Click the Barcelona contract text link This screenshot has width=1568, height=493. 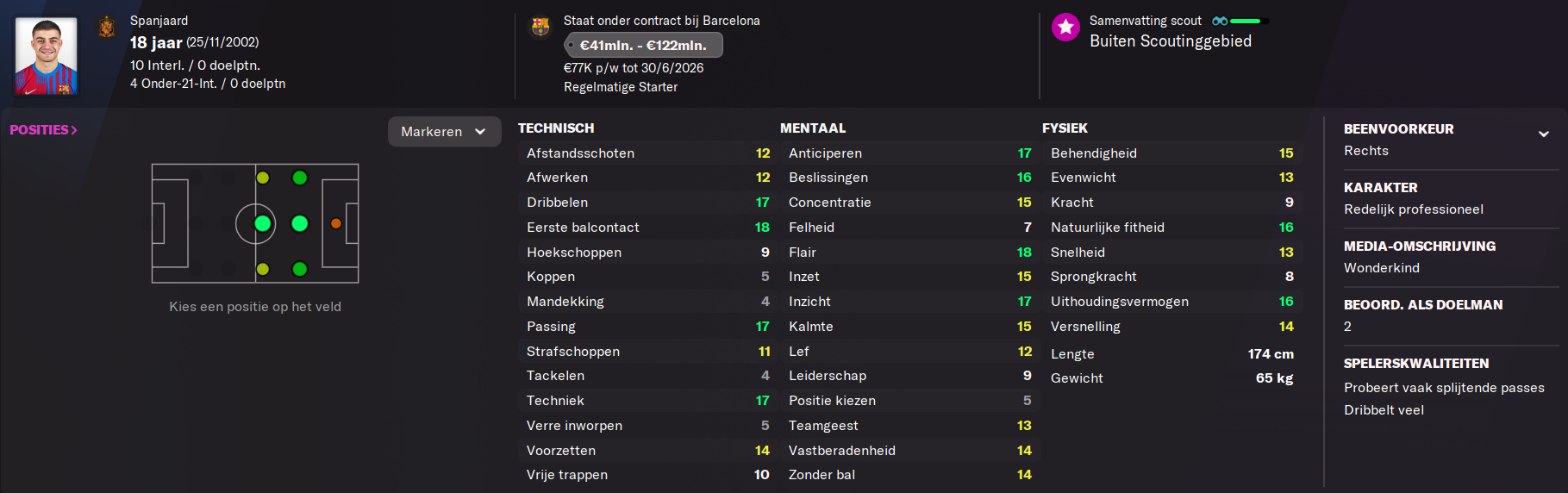click(x=662, y=21)
